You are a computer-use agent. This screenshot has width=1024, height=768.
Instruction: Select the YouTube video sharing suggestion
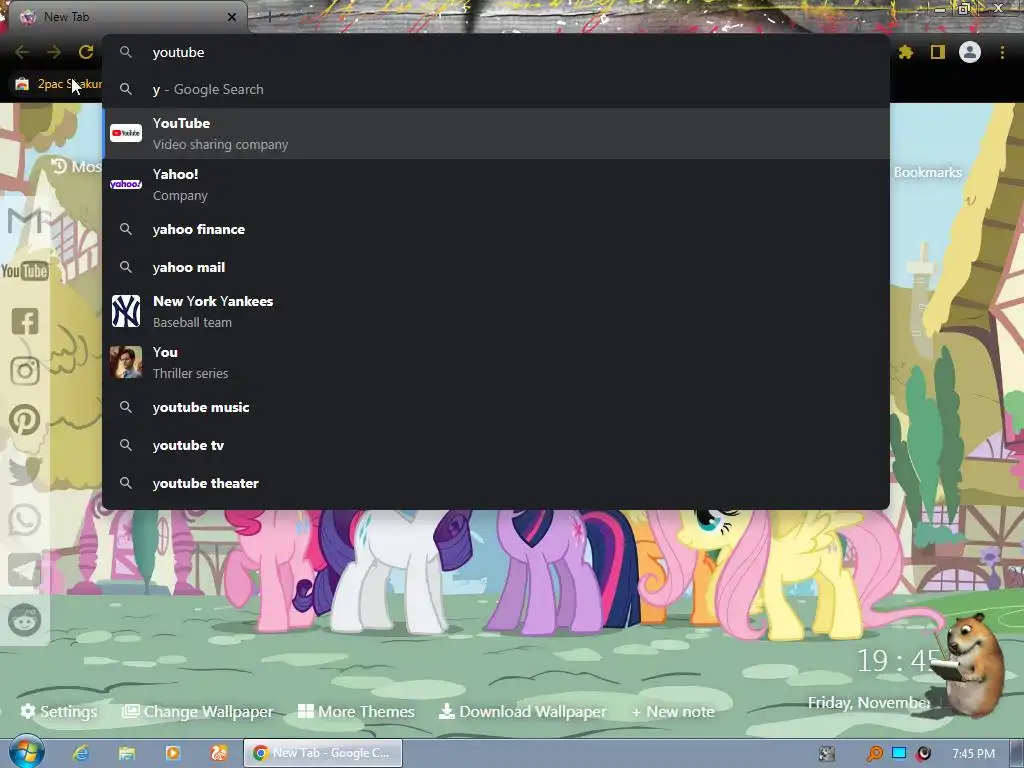coord(496,133)
